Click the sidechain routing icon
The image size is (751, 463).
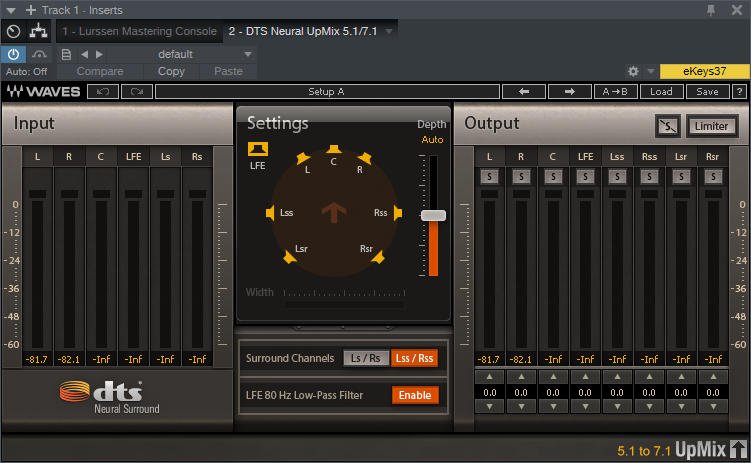38,32
